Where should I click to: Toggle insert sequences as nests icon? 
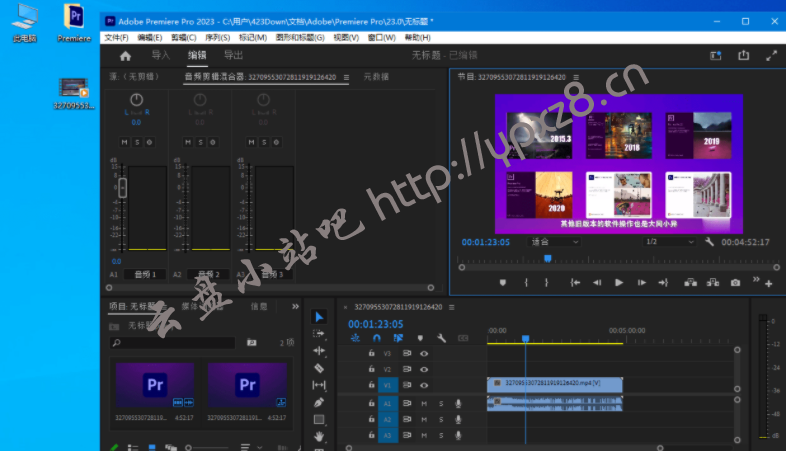(355, 338)
